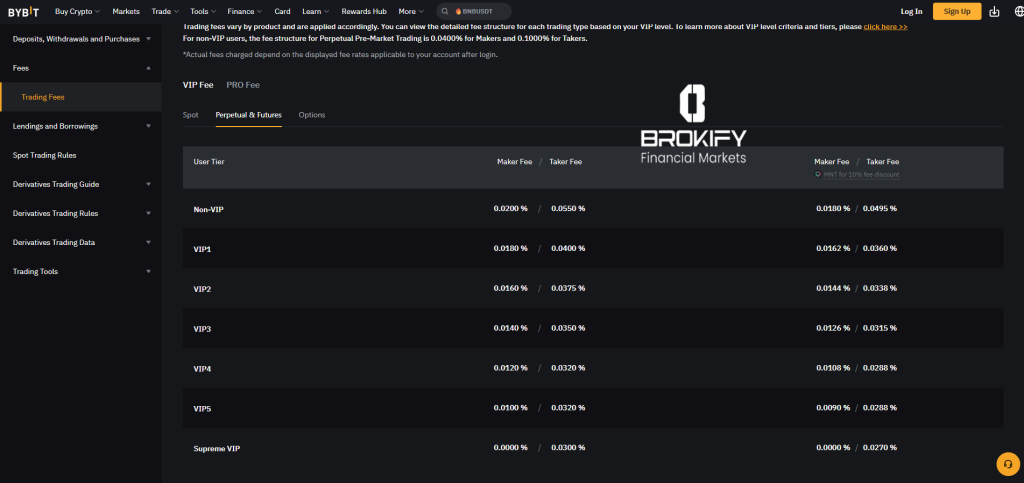Open the download app icon
1024x483 pixels.
tap(993, 11)
